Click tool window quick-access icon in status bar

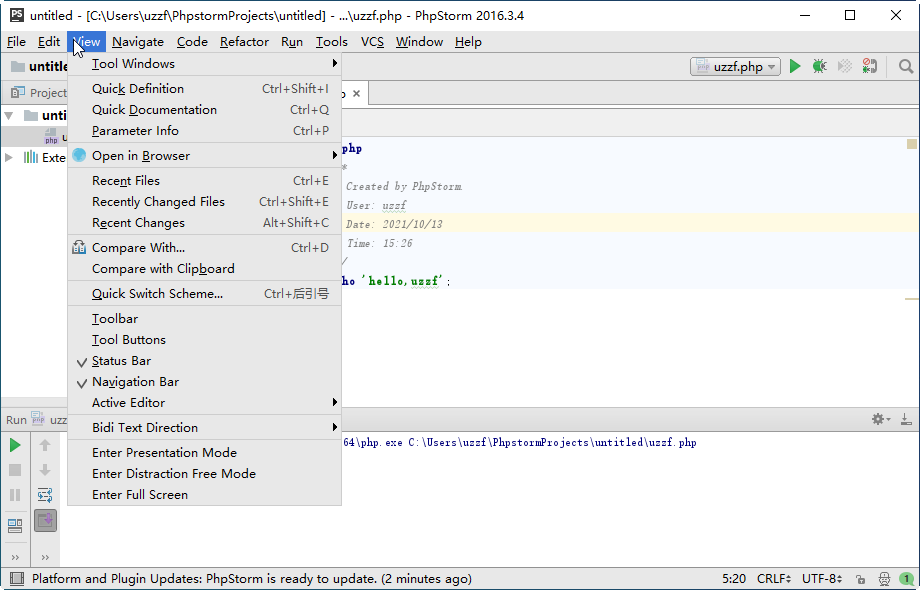click(17, 579)
